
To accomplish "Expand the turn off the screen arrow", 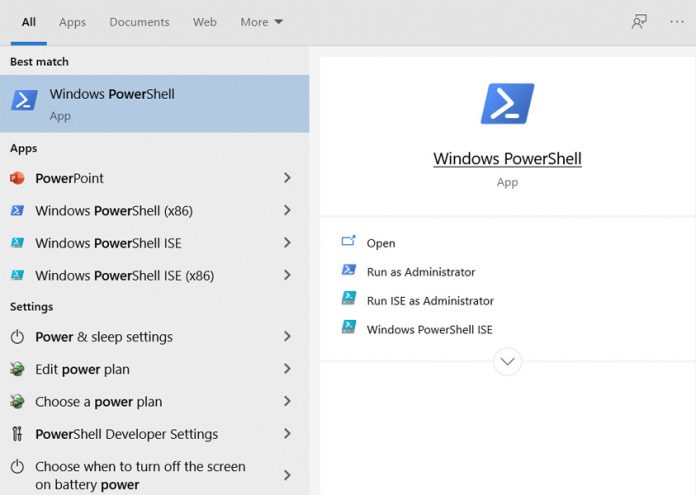I will click(x=287, y=475).
